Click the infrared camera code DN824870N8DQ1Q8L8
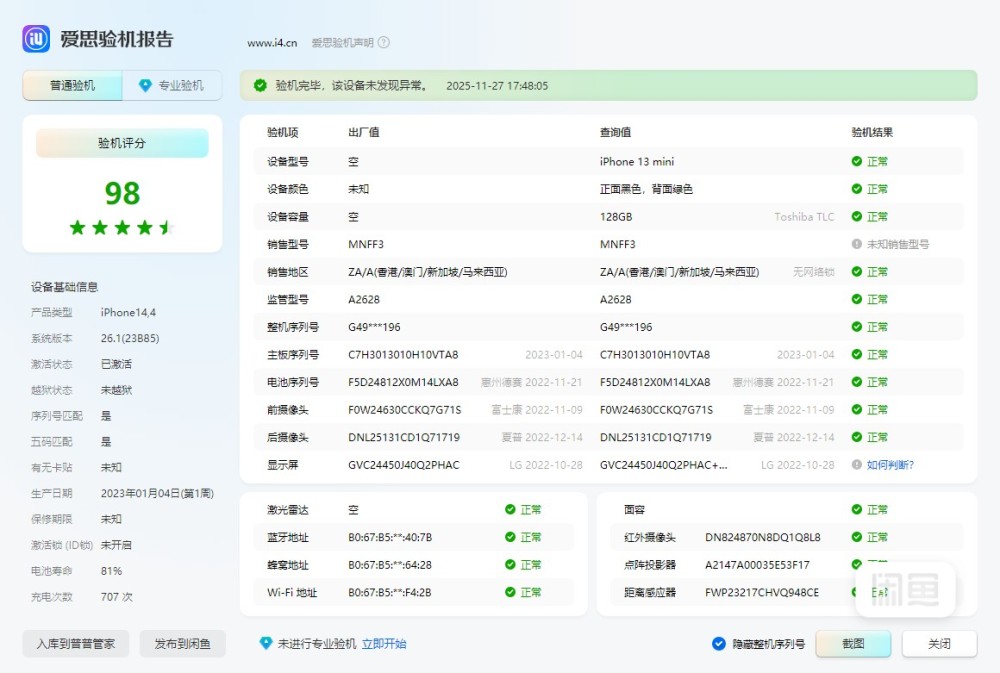The image size is (1000, 673). tap(763, 537)
